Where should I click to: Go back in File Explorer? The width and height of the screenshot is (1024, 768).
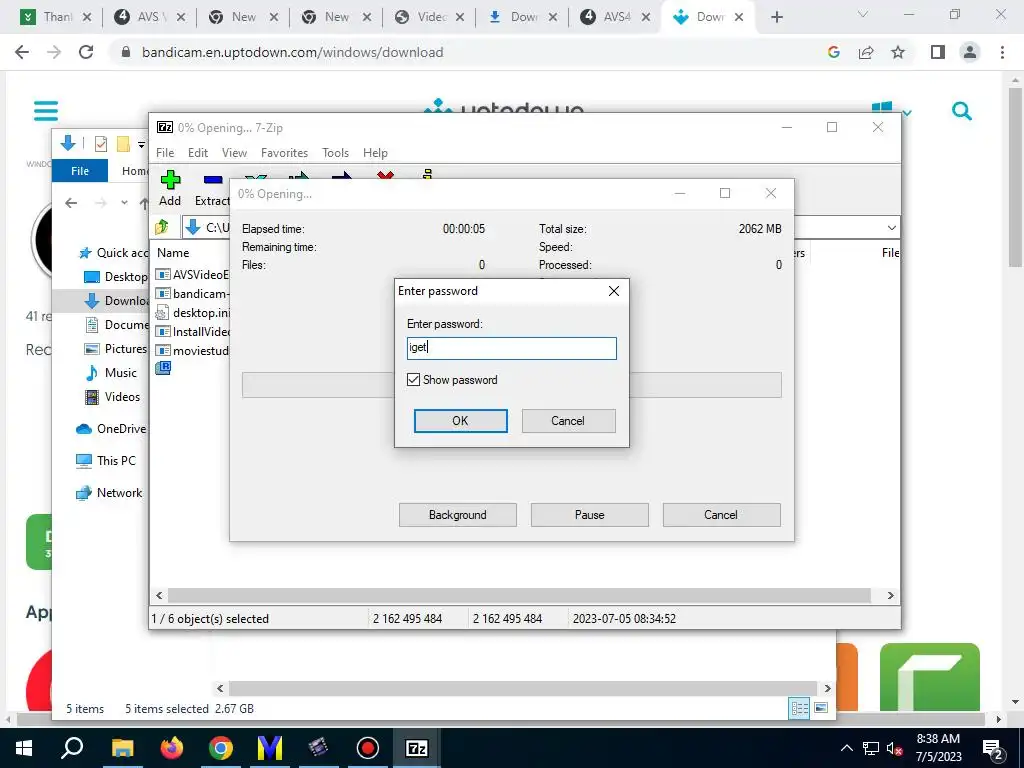pos(71,203)
